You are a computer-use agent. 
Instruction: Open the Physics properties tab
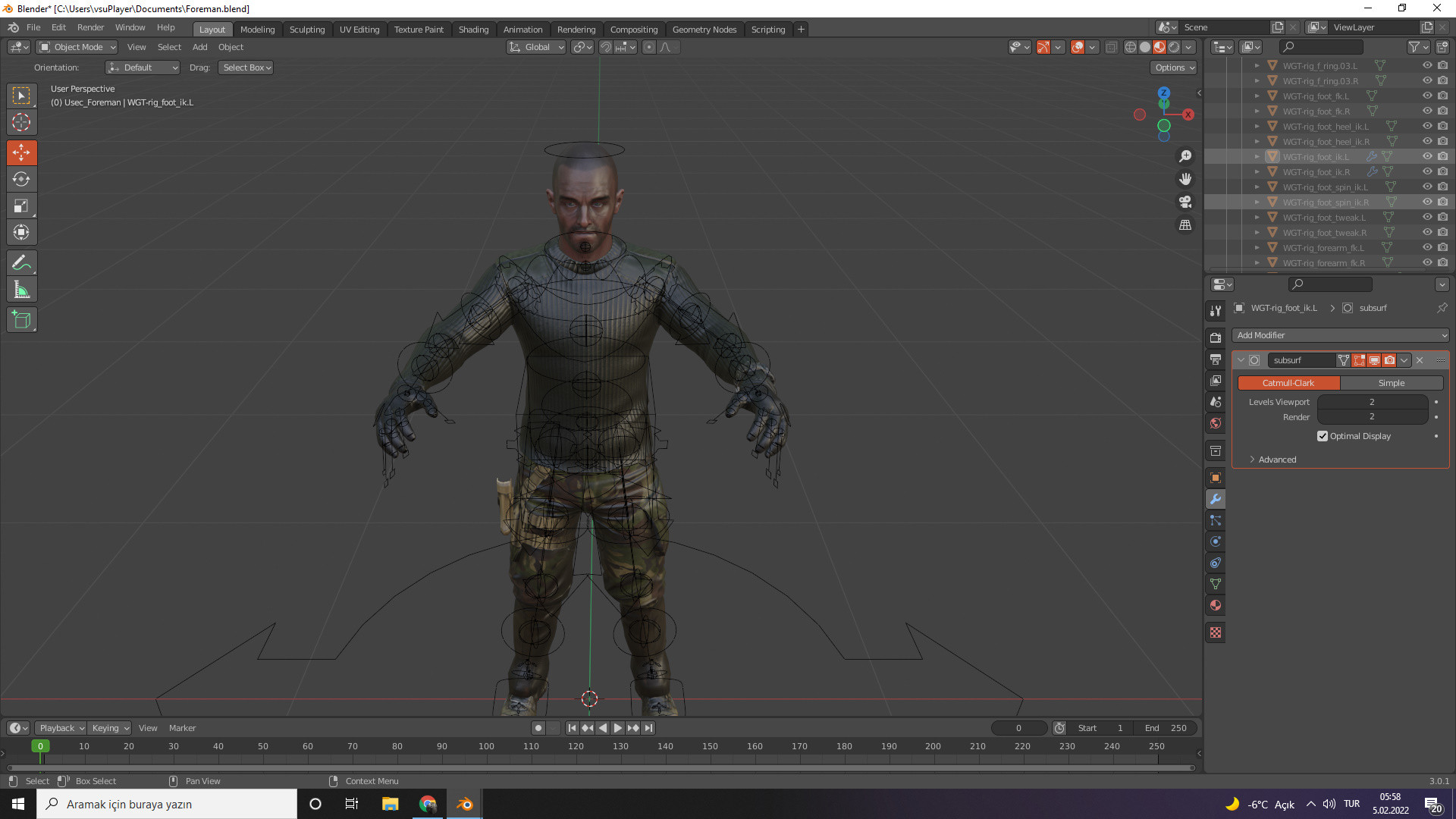(x=1216, y=541)
